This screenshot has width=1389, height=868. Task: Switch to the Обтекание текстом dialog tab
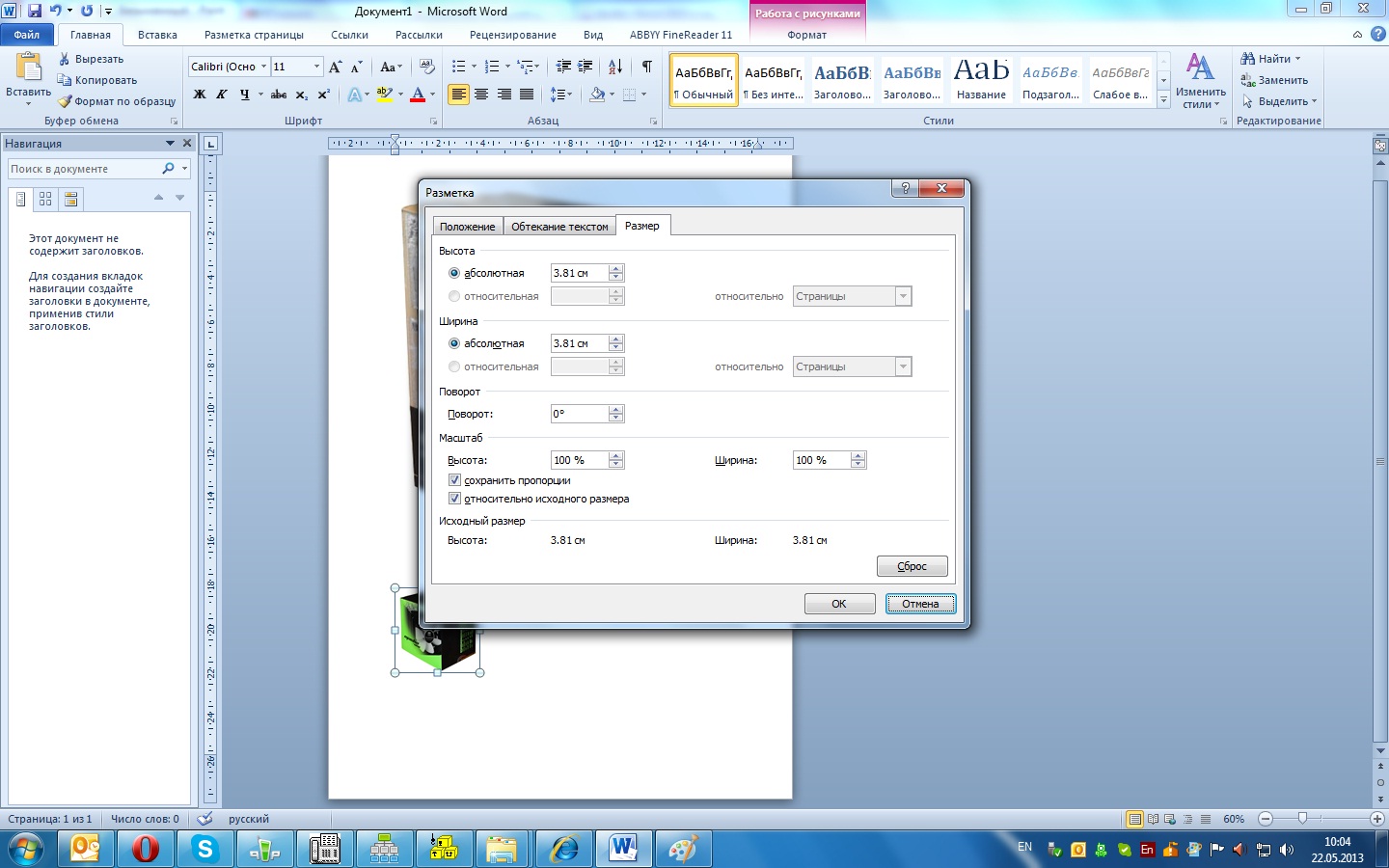click(x=559, y=227)
